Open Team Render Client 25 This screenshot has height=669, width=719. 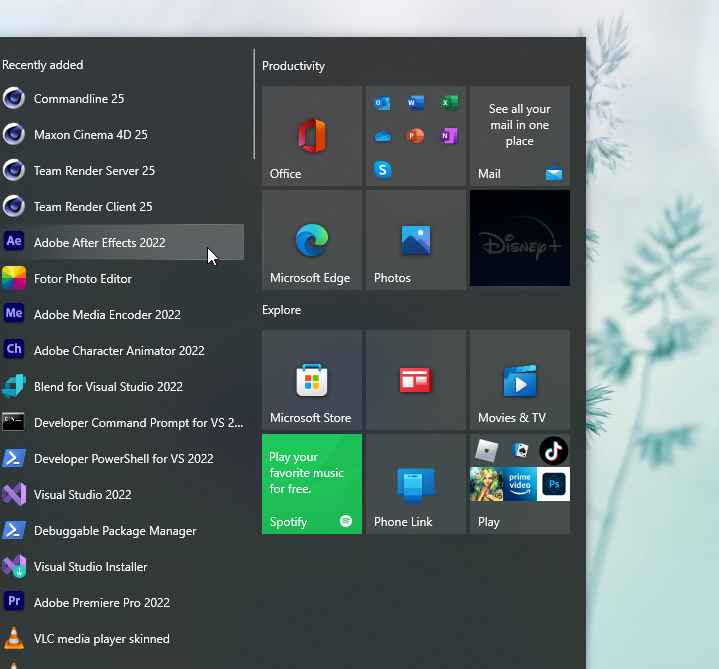pyautogui.click(x=122, y=207)
